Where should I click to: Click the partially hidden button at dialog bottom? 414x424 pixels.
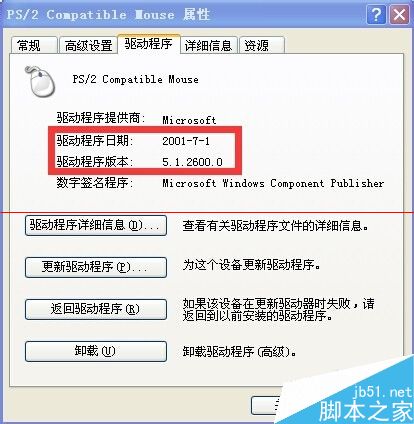267,405
